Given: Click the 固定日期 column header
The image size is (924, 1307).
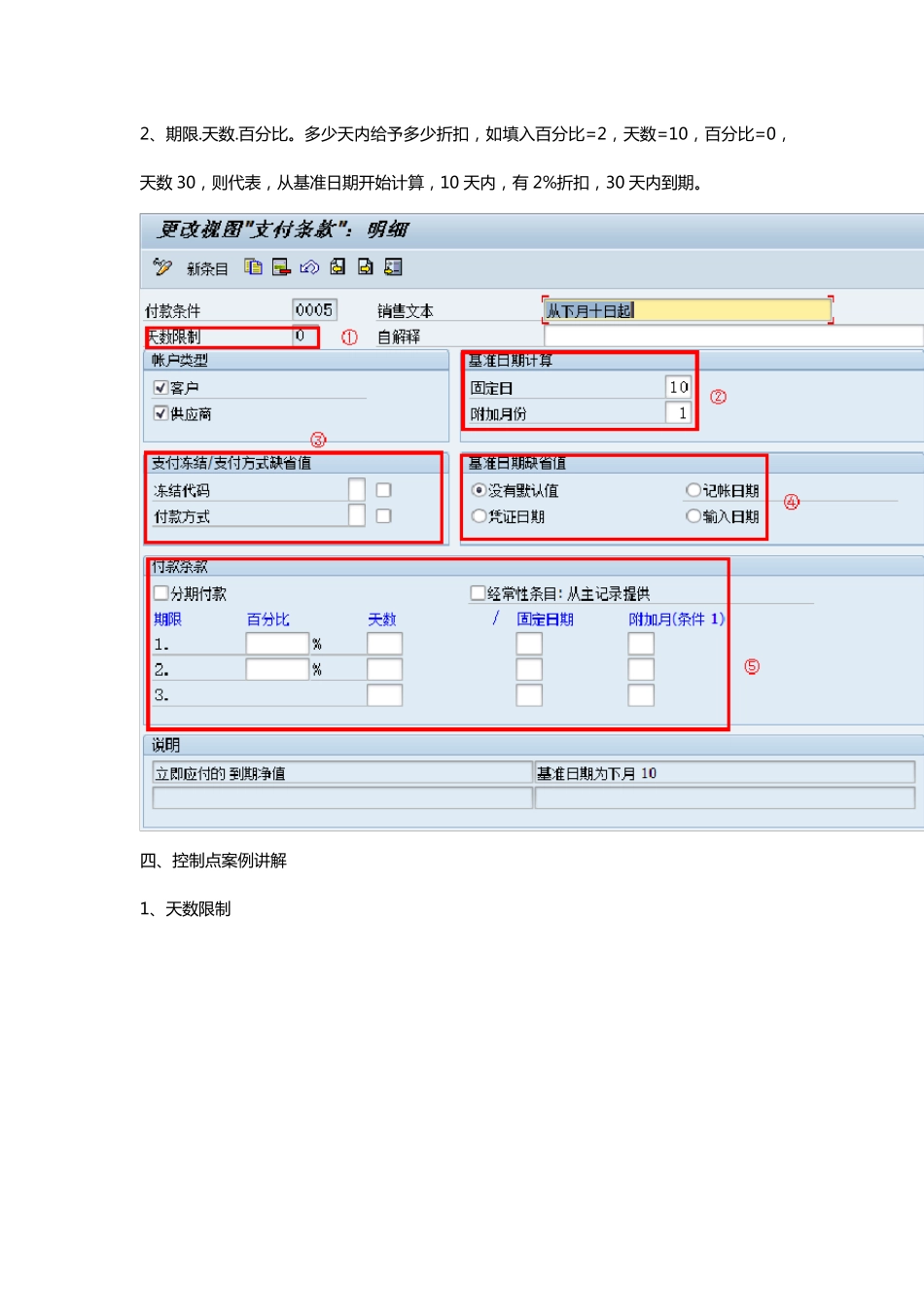Looking at the screenshot, I should [x=545, y=619].
